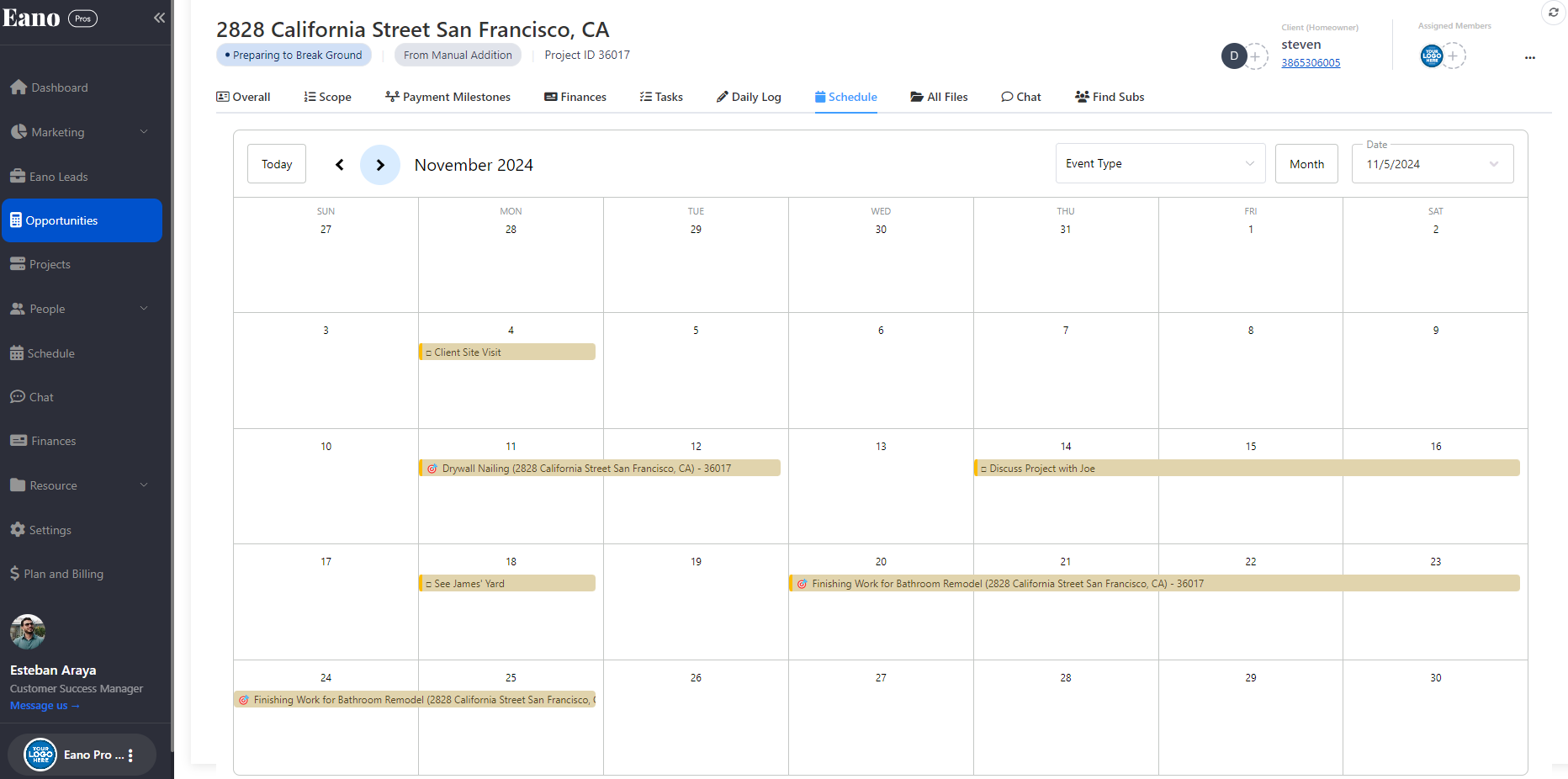Click the refresh icon at top right

tap(1553, 13)
